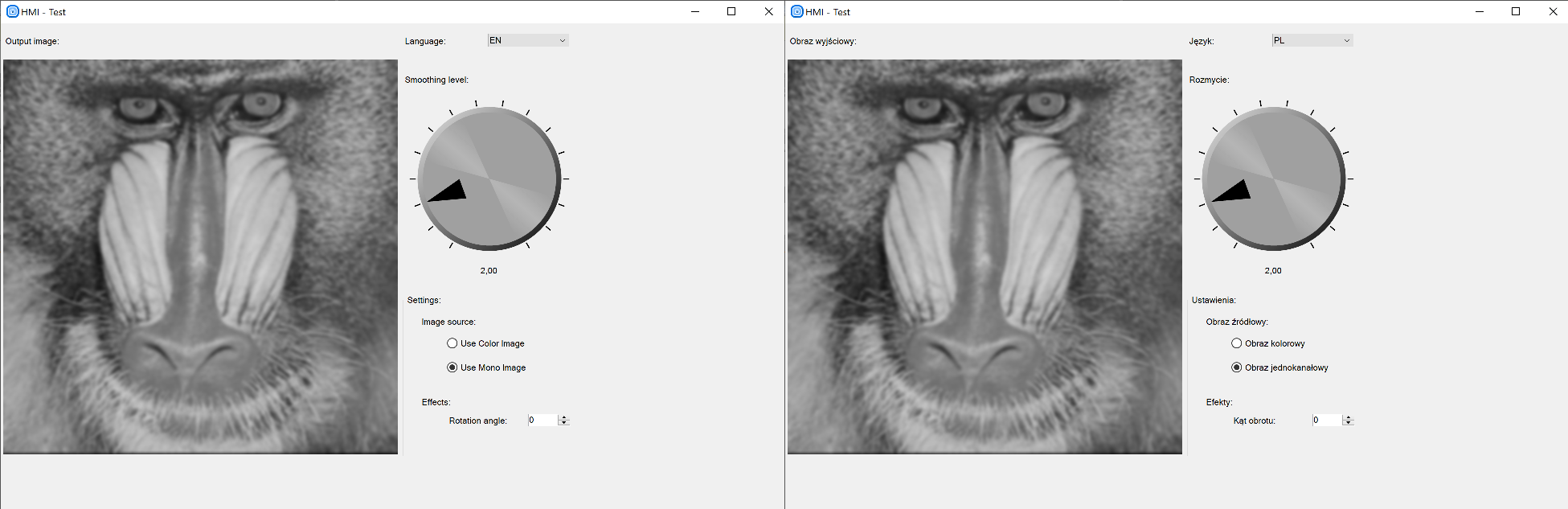Maximize the Polish-language HMI window
Image resolution: width=1568 pixels, height=509 pixels.
(x=1516, y=11)
